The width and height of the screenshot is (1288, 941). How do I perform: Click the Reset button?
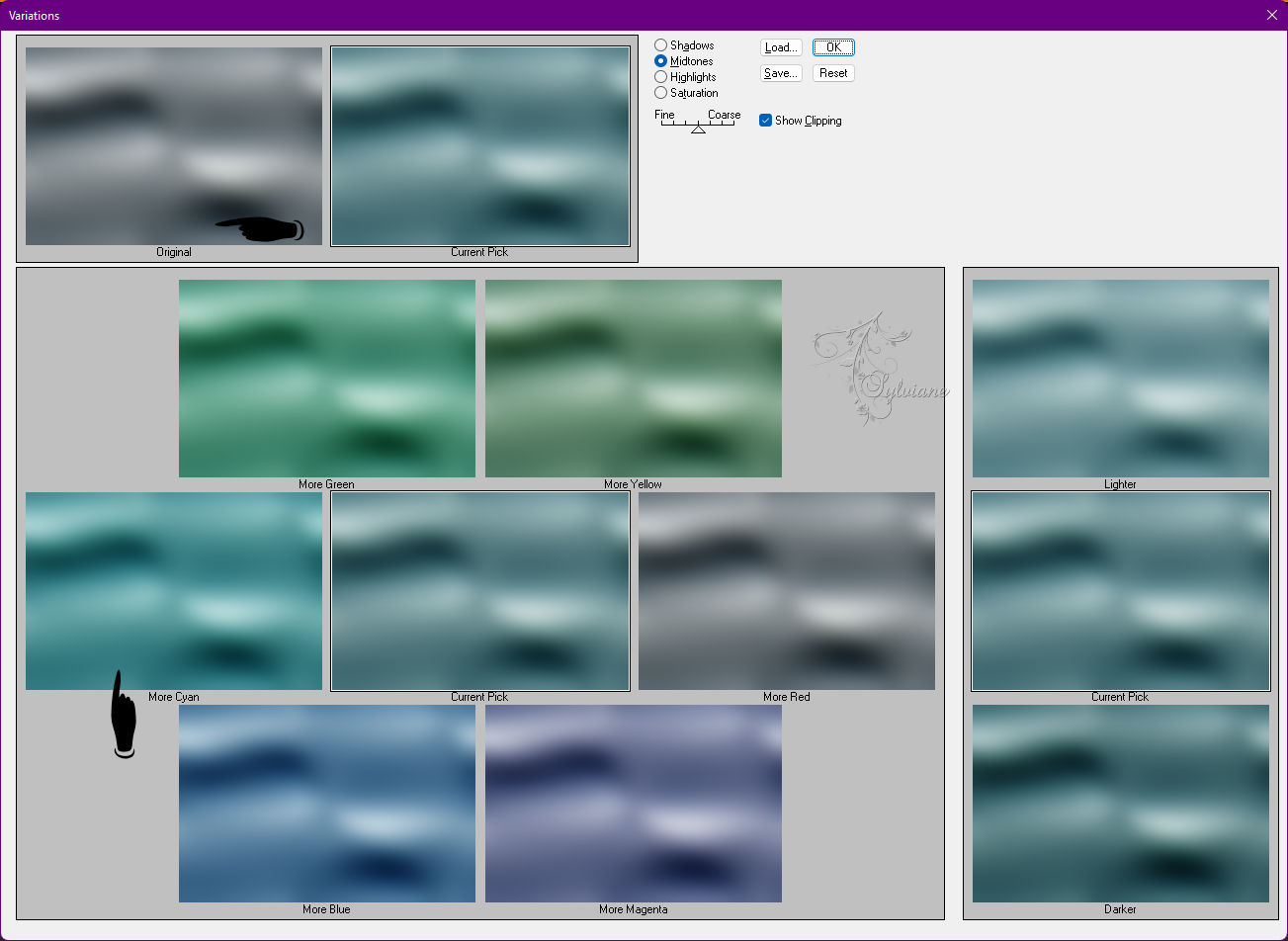(x=833, y=73)
